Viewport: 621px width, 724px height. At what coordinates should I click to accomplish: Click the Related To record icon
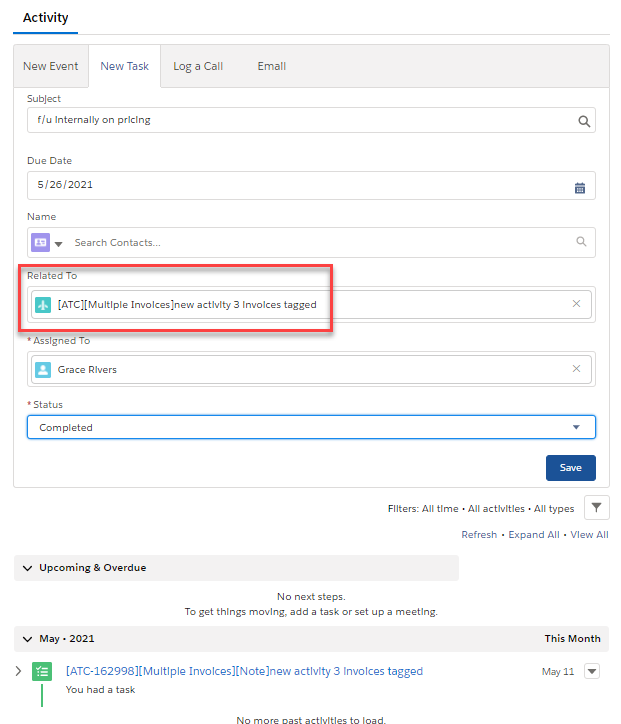click(x=43, y=304)
